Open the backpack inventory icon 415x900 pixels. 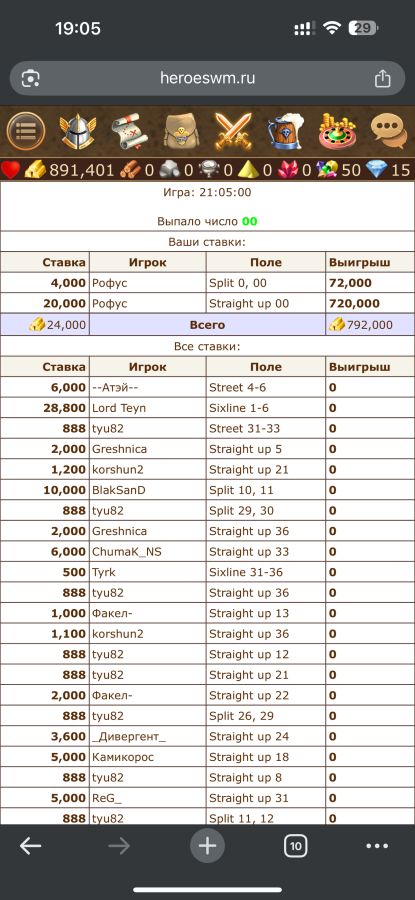181,131
